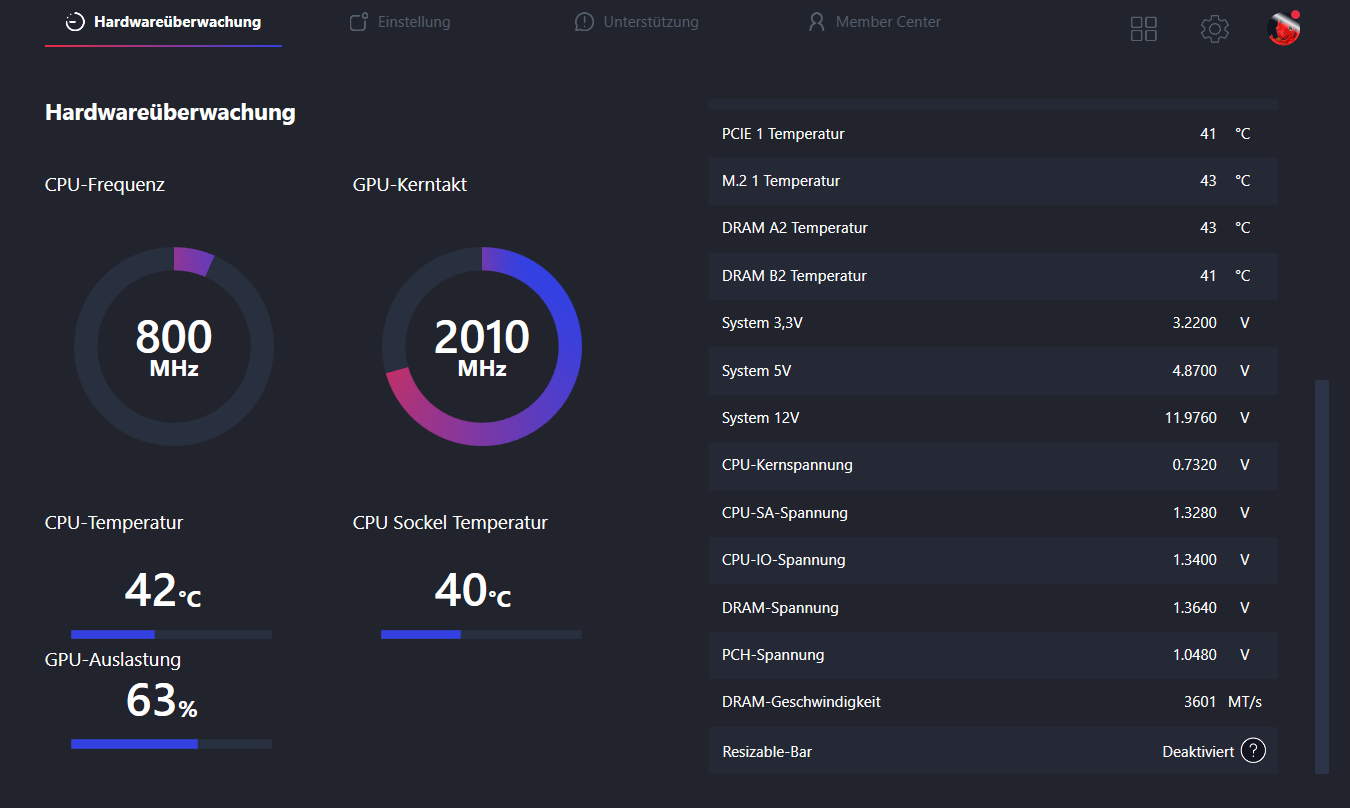Click the Member Center person icon
The image size is (1350, 808).
point(817,22)
